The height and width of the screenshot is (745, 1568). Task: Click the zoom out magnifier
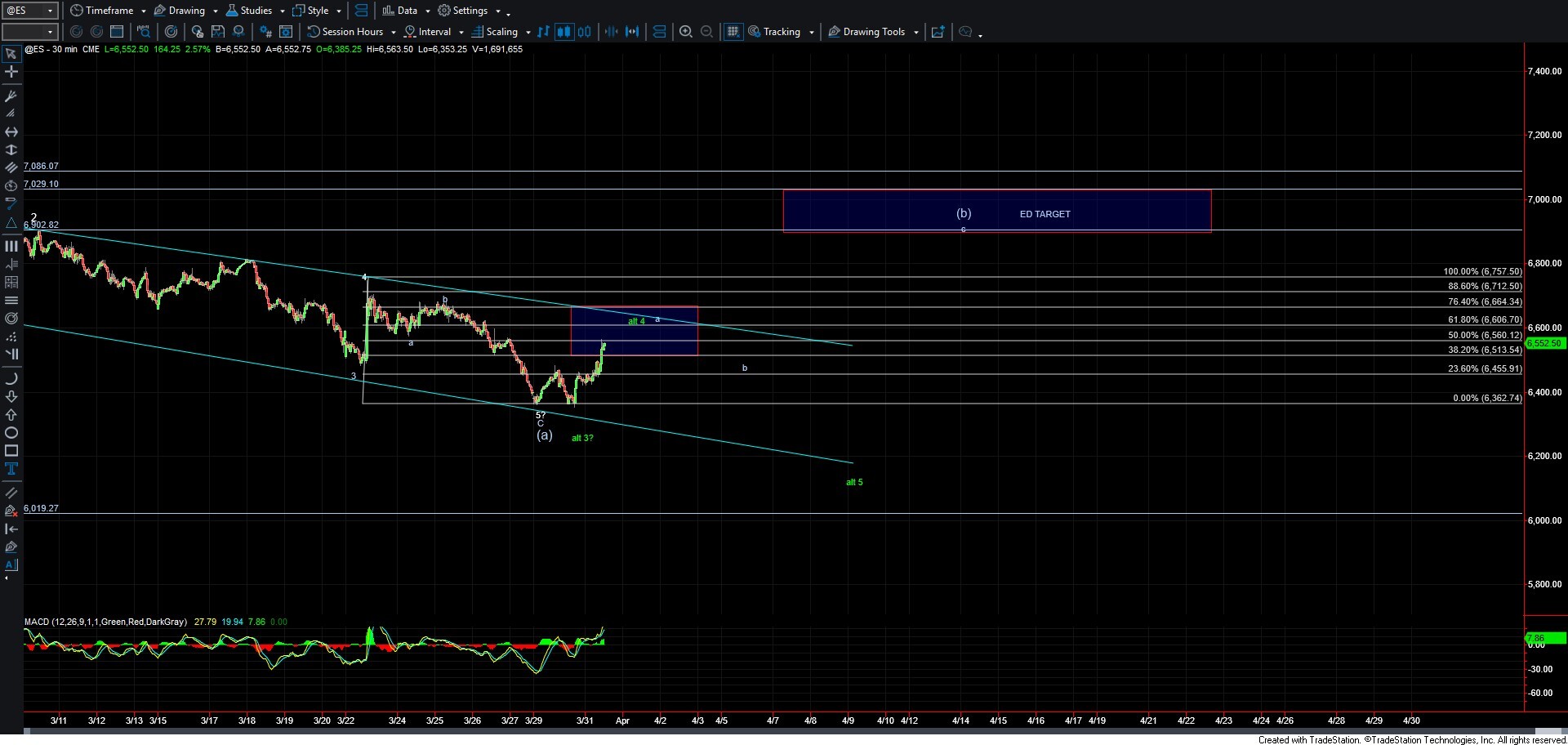tap(707, 32)
